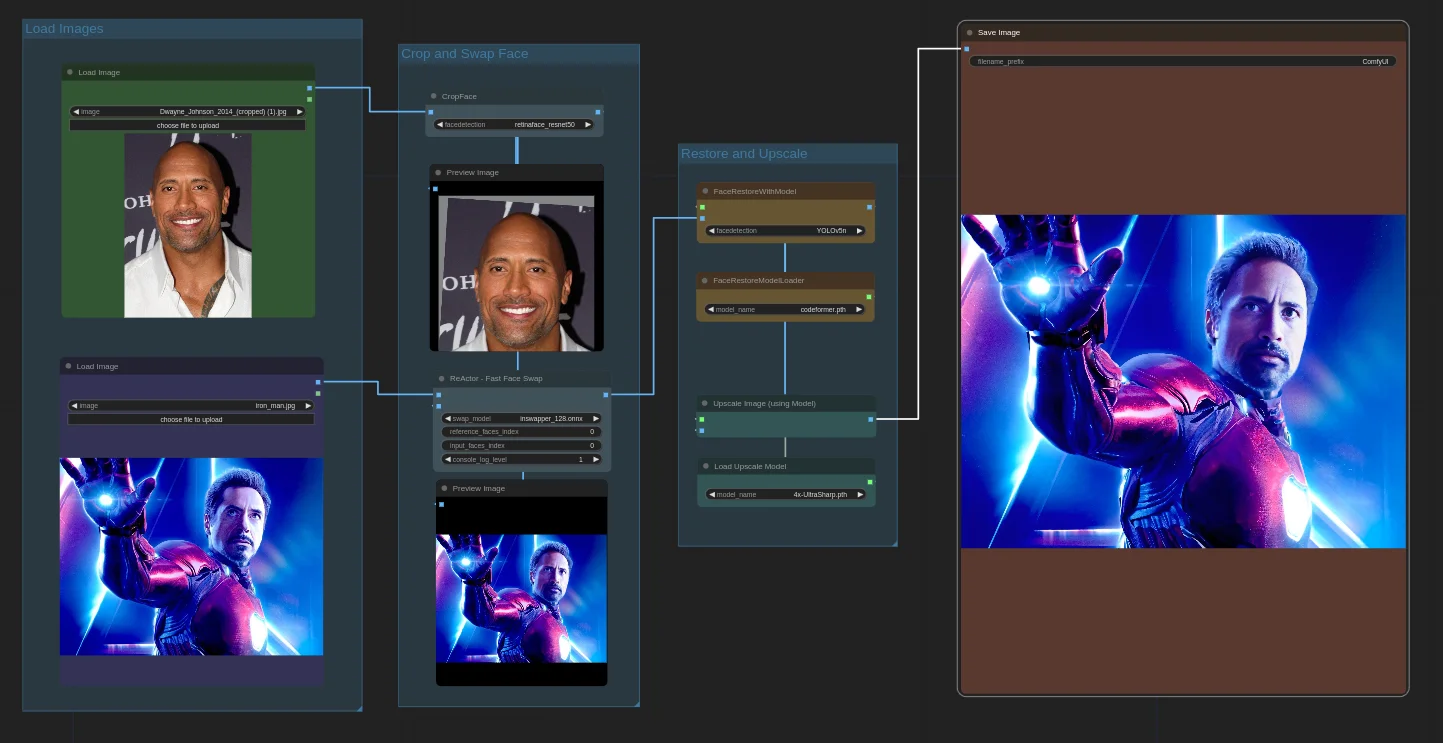Image resolution: width=1443 pixels, height=743 pixels.
Task: Click the ReActor node's output port
Action: click(606, 395)
